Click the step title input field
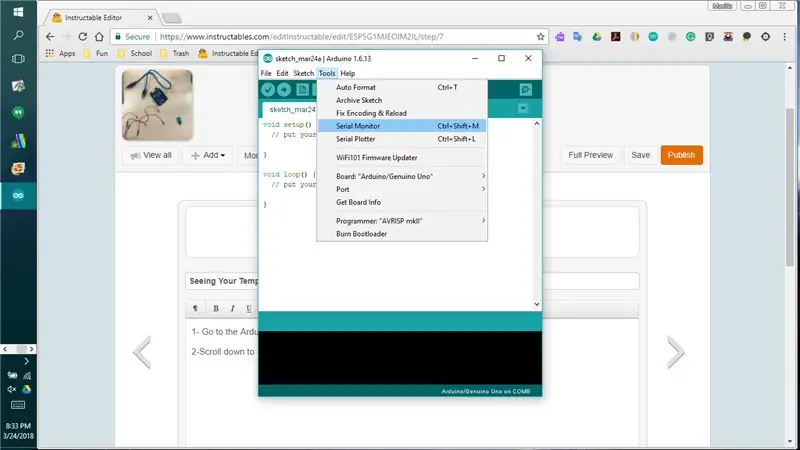 [x=412, y=281]
